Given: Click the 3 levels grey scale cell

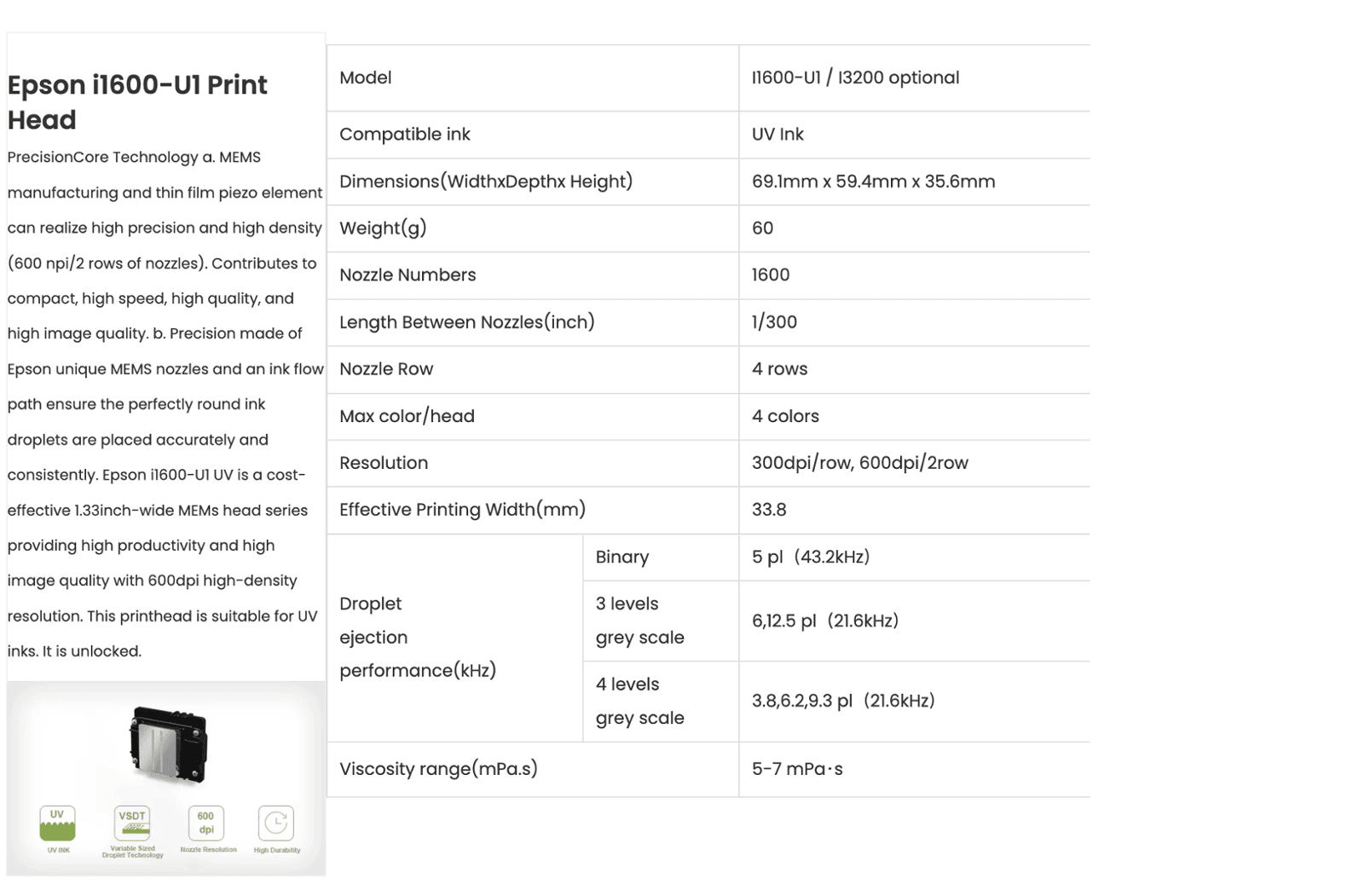Looking at the screenshot, I should click(x=639, y=621).
